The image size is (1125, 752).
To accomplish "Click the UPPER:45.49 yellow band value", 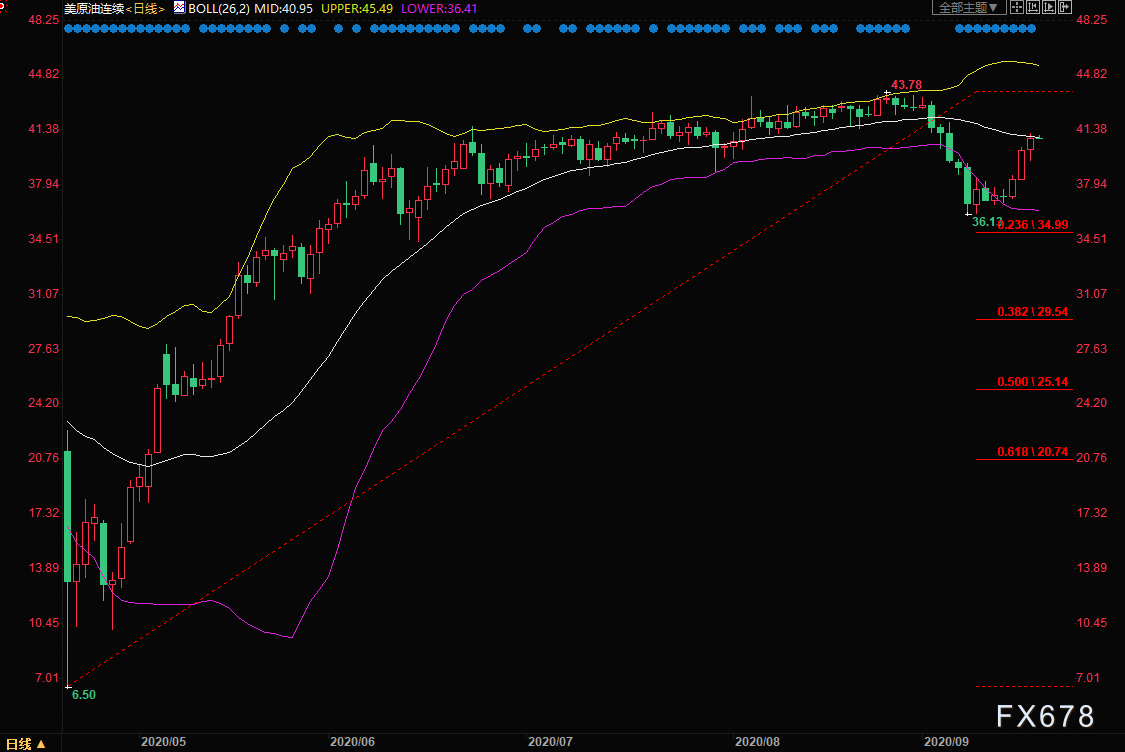I will [x=357, y=9].
